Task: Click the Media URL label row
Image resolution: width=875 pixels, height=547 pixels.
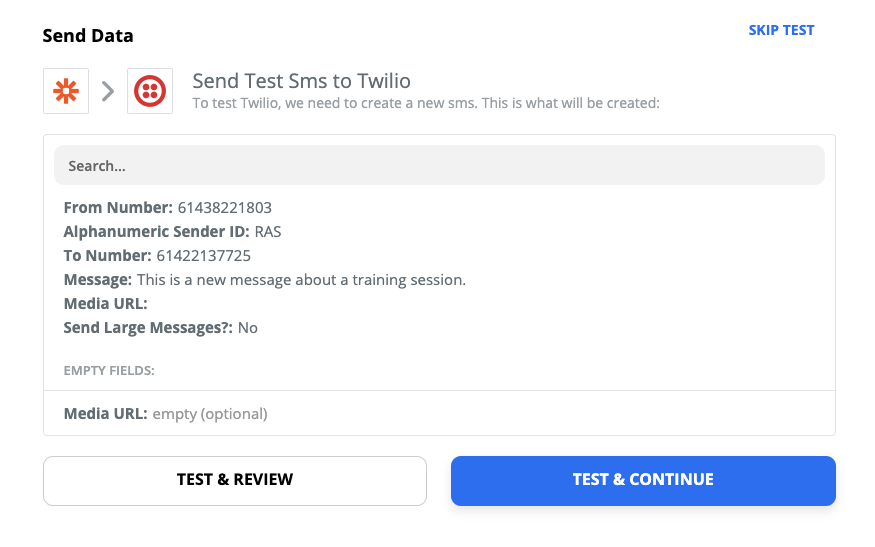Action: click(105, 304)
